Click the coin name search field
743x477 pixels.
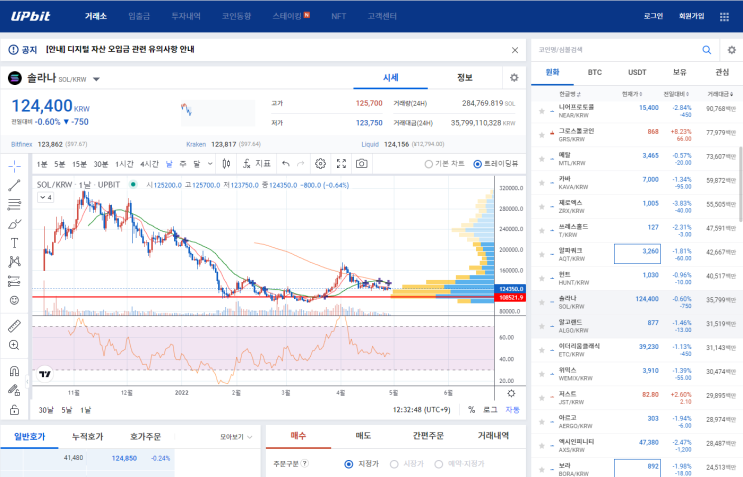616,50
